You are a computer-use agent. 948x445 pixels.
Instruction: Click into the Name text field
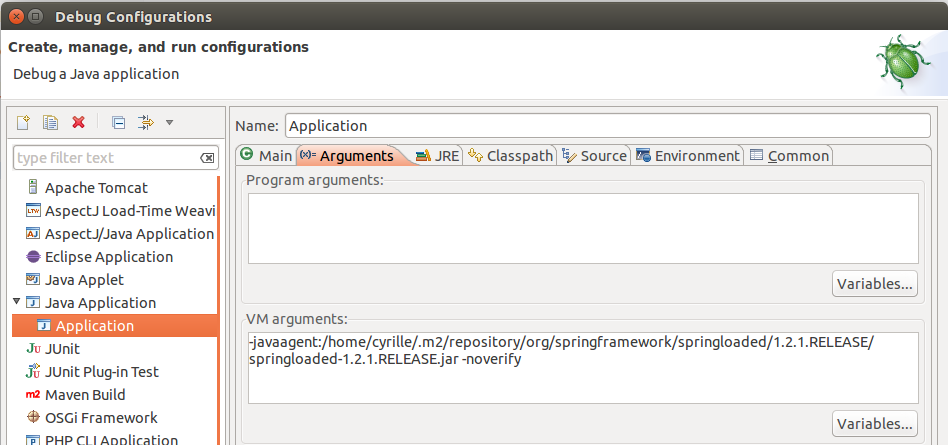pos(607,126)
